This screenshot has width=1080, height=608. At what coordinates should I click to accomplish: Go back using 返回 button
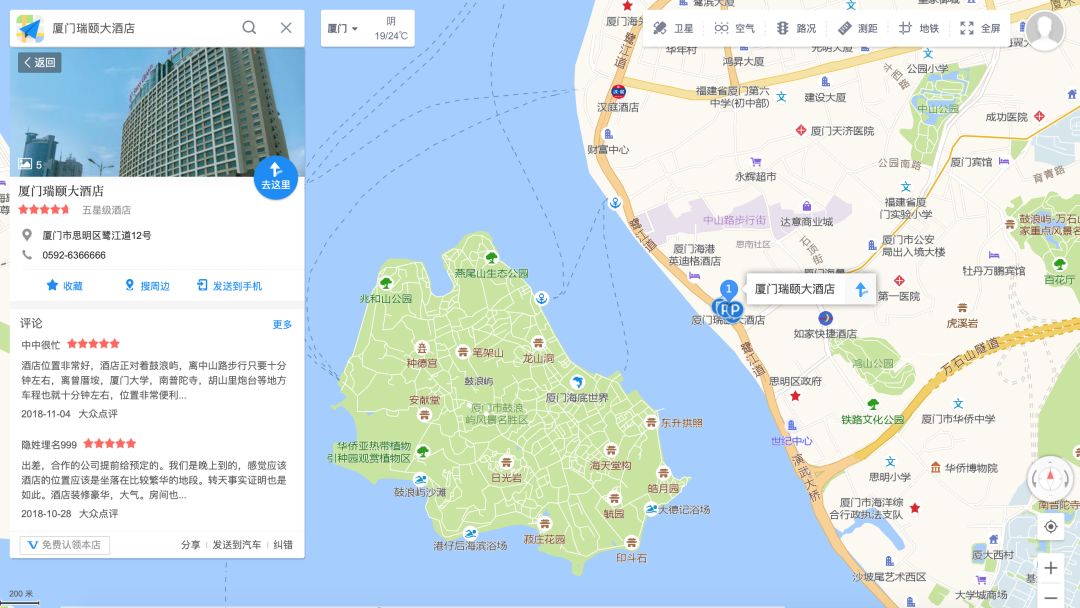point(40,63)
